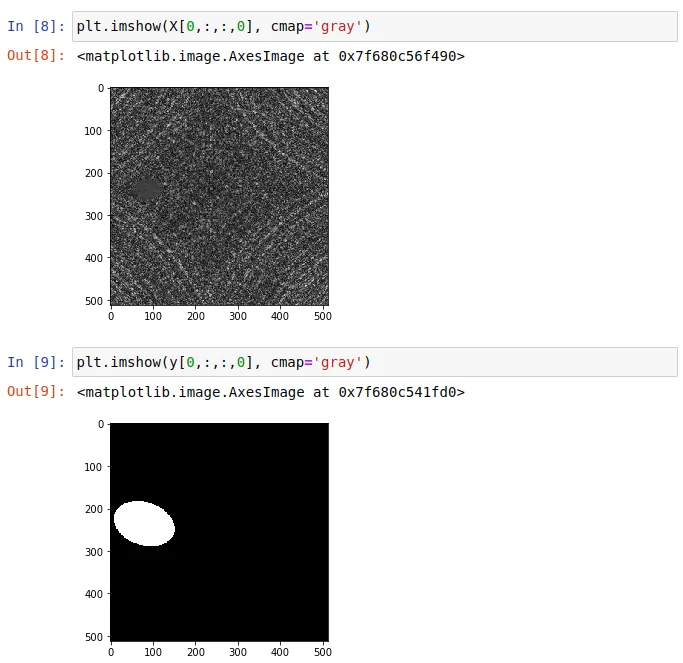The width and height of the screenshot is (683, 663).
Task: Click the AxesImage output text at 0x7f680c541fd0
Action: click(x=270, y=392)
